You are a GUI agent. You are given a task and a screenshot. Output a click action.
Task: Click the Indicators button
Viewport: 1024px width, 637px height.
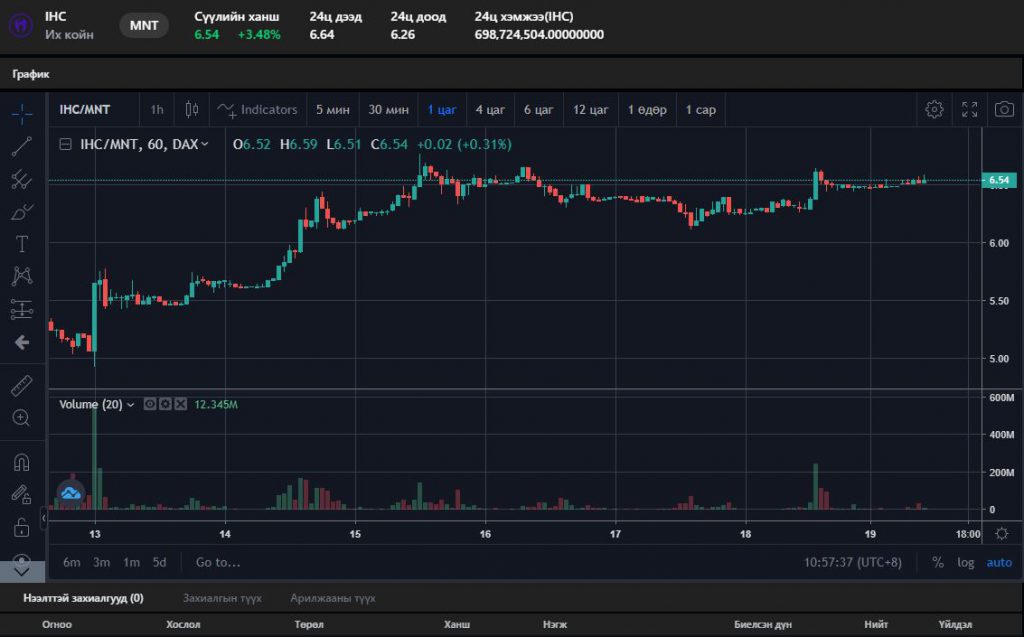tap(257, 110)
